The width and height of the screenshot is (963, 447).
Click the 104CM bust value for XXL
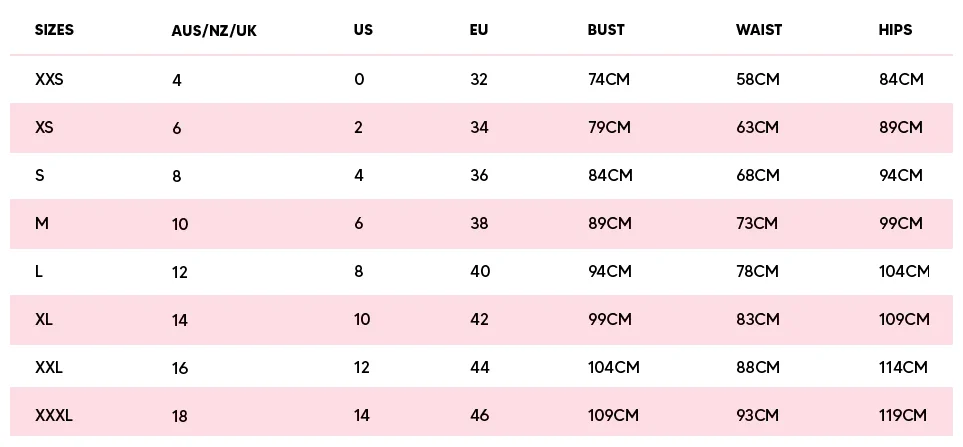coord(614,367)
